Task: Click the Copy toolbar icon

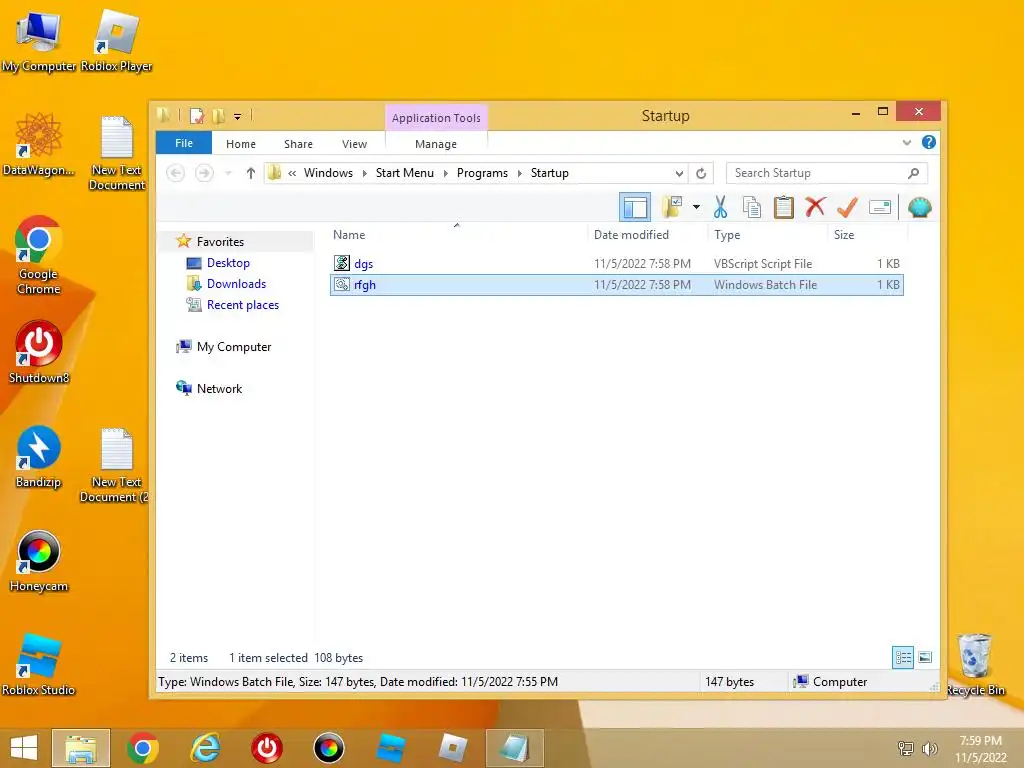Action: point(752,208)
